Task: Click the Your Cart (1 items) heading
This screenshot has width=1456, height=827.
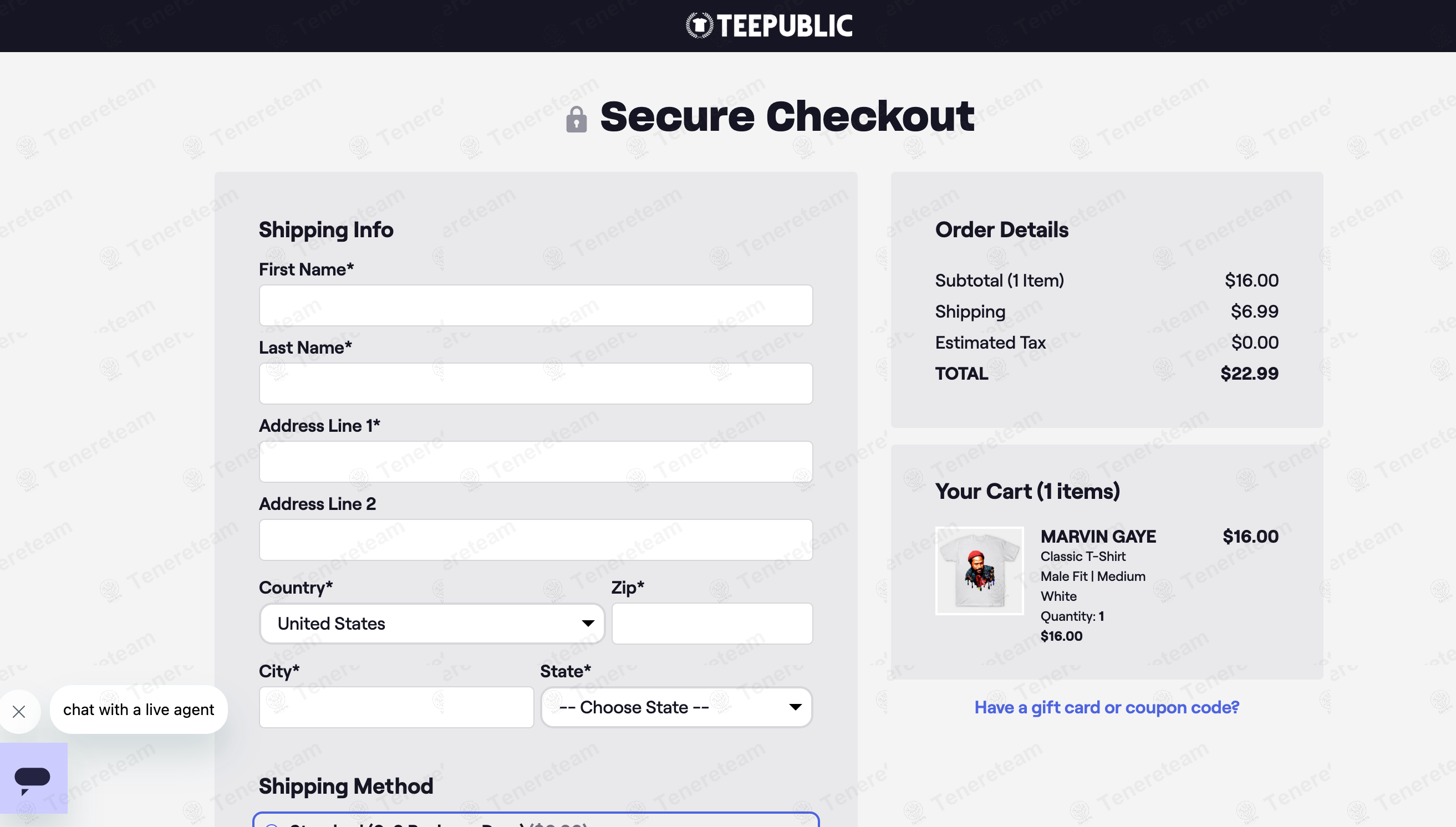Action: coord(1027,491)
